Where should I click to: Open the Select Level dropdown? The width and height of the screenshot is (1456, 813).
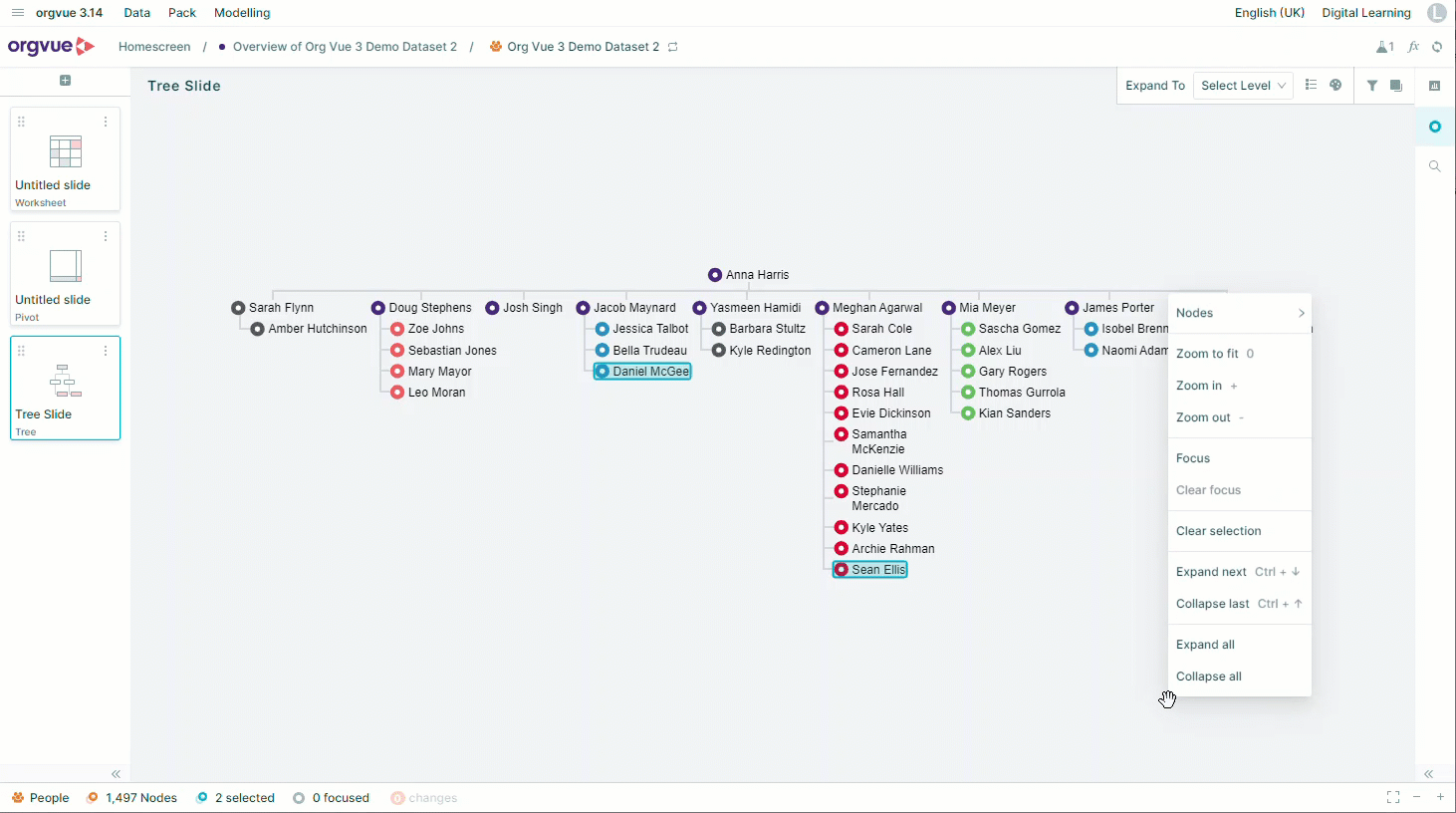click(1243, 86)
